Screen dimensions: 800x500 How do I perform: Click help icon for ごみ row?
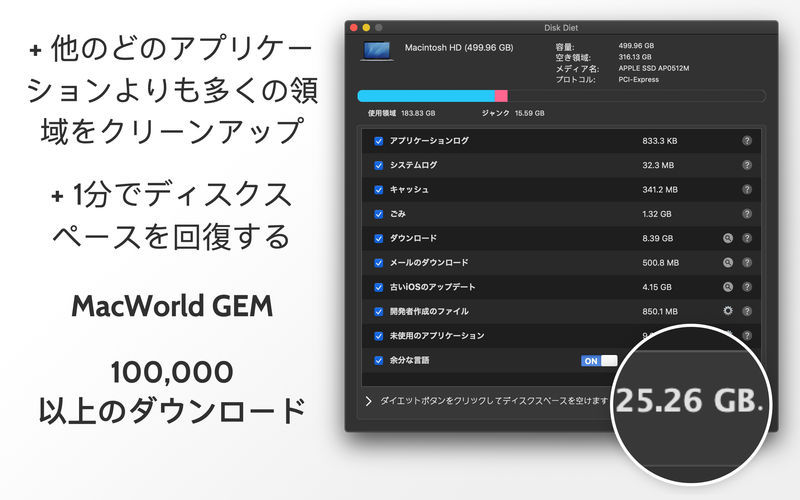746,214
